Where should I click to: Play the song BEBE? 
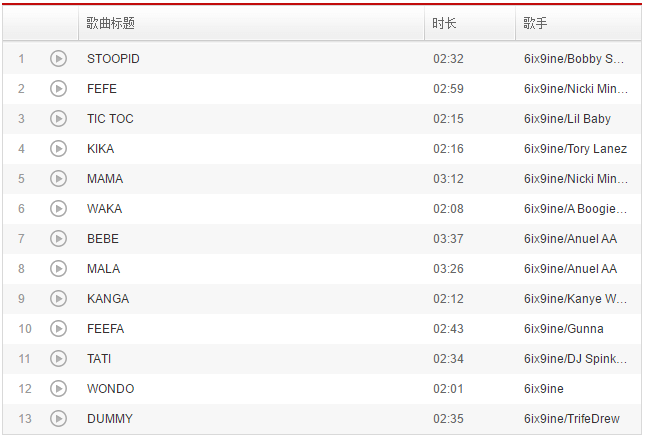coord(58,239)
